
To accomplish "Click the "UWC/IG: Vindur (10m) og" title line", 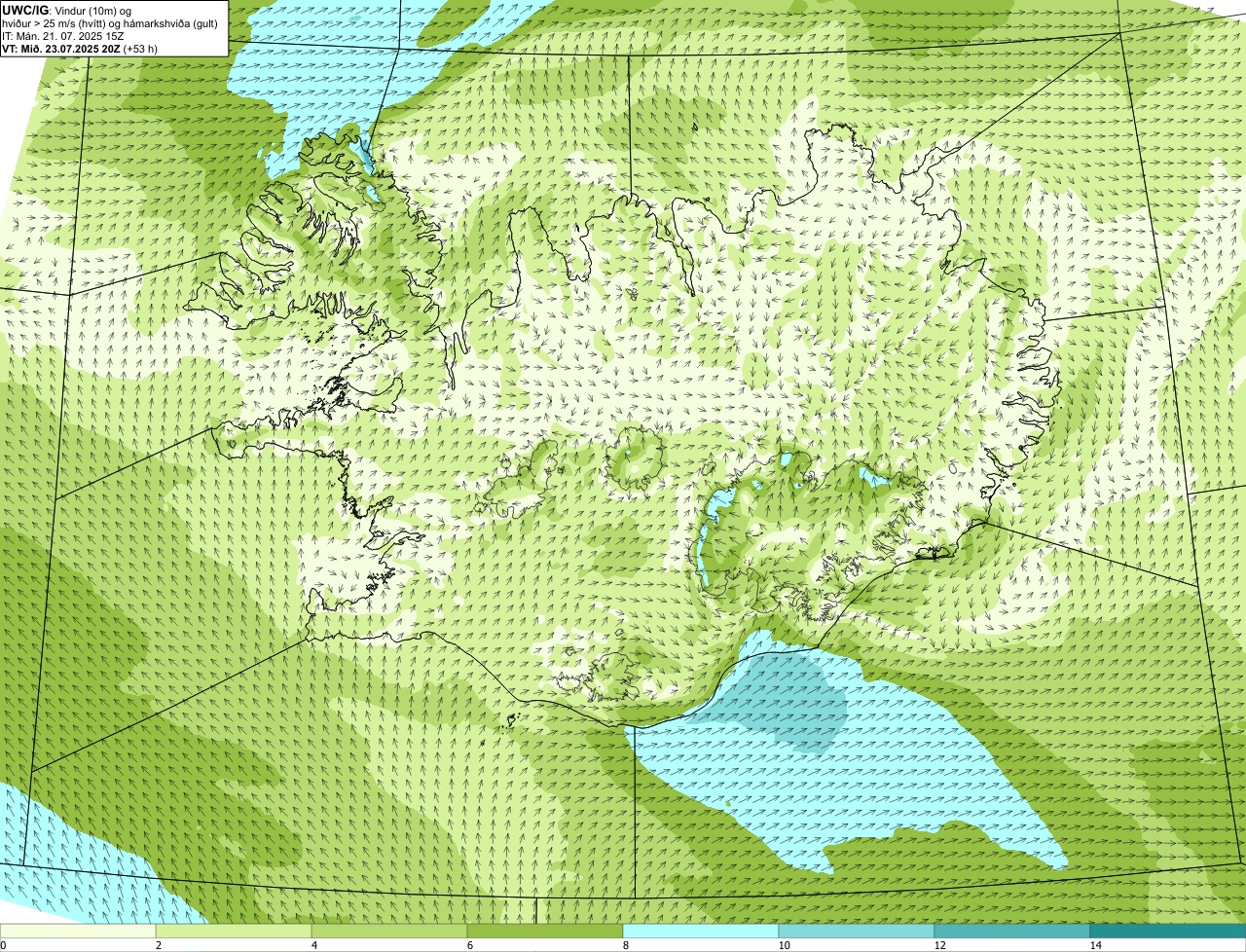I will pos(66,10).
